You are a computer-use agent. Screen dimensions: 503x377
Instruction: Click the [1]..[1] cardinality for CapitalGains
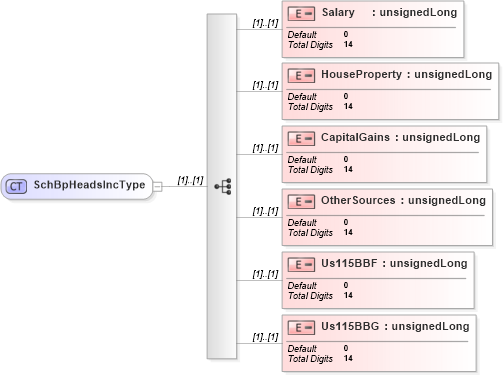pos(265,148)
